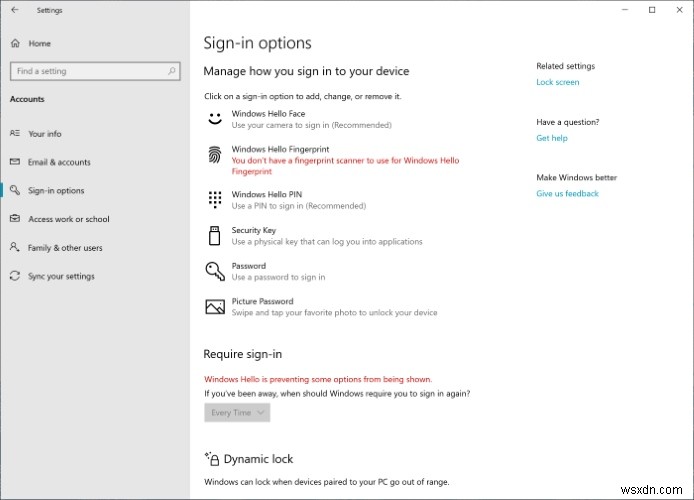Viewport: 694px width, 500px height.
Task: Click 'Windows Hello is preventing some options' warning
Action: click(x=318, y=379)
